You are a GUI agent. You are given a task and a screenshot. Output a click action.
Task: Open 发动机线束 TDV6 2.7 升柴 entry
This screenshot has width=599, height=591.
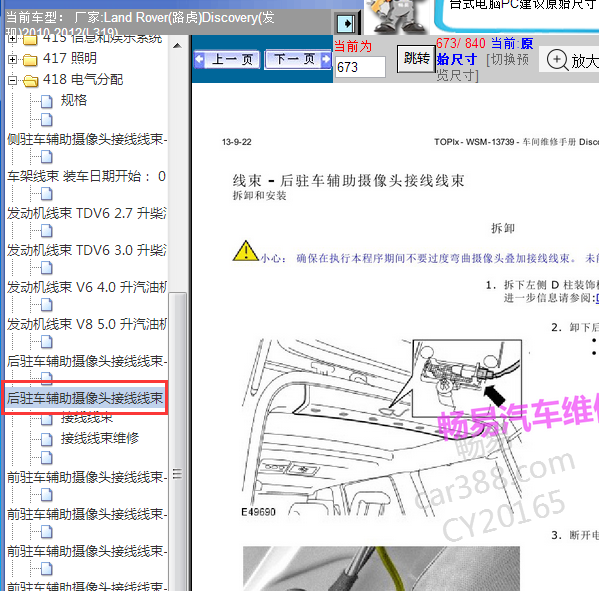click(x=87, y=213)
